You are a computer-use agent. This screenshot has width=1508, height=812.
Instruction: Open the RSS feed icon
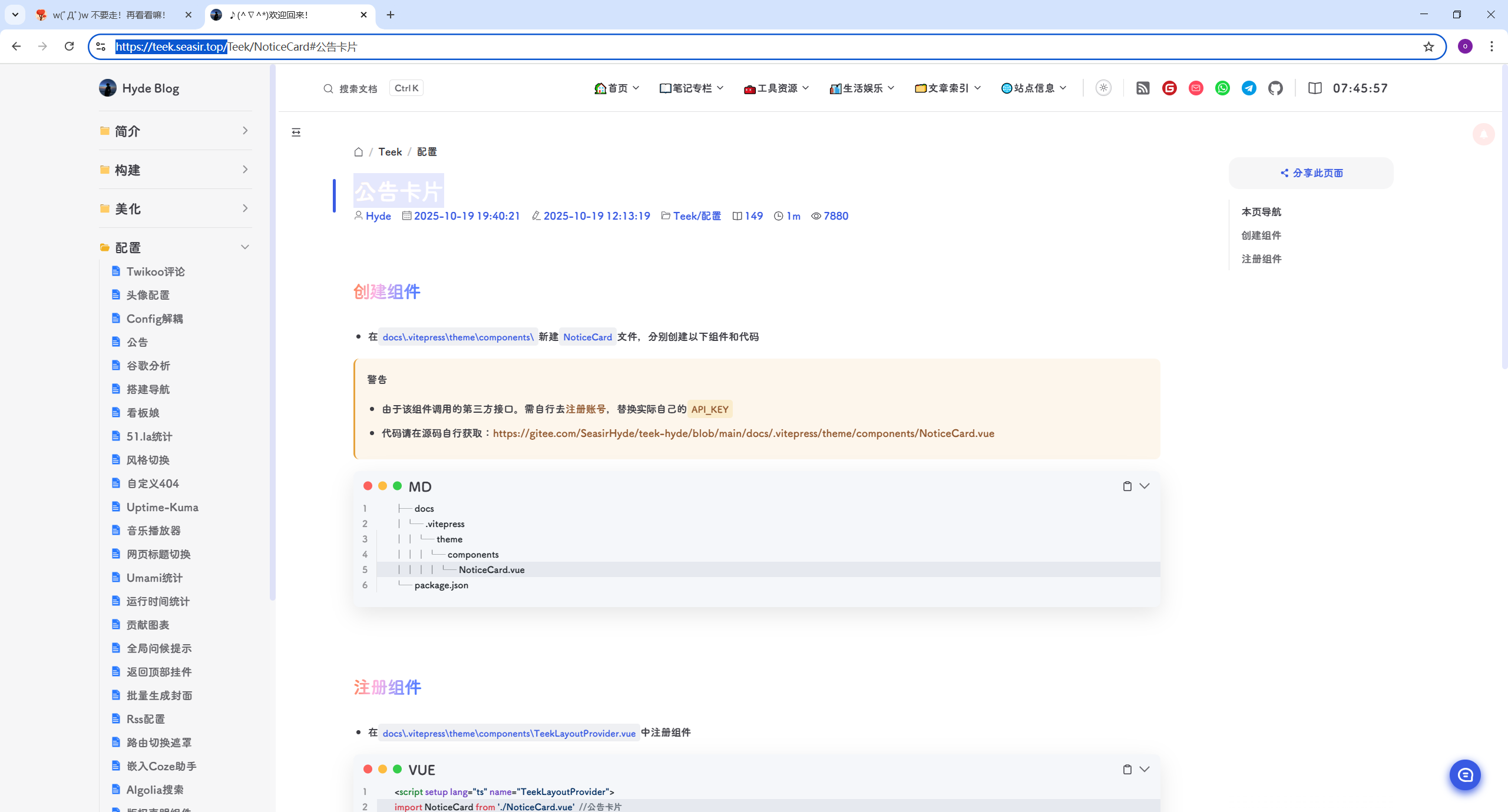tap(1143, 88)
